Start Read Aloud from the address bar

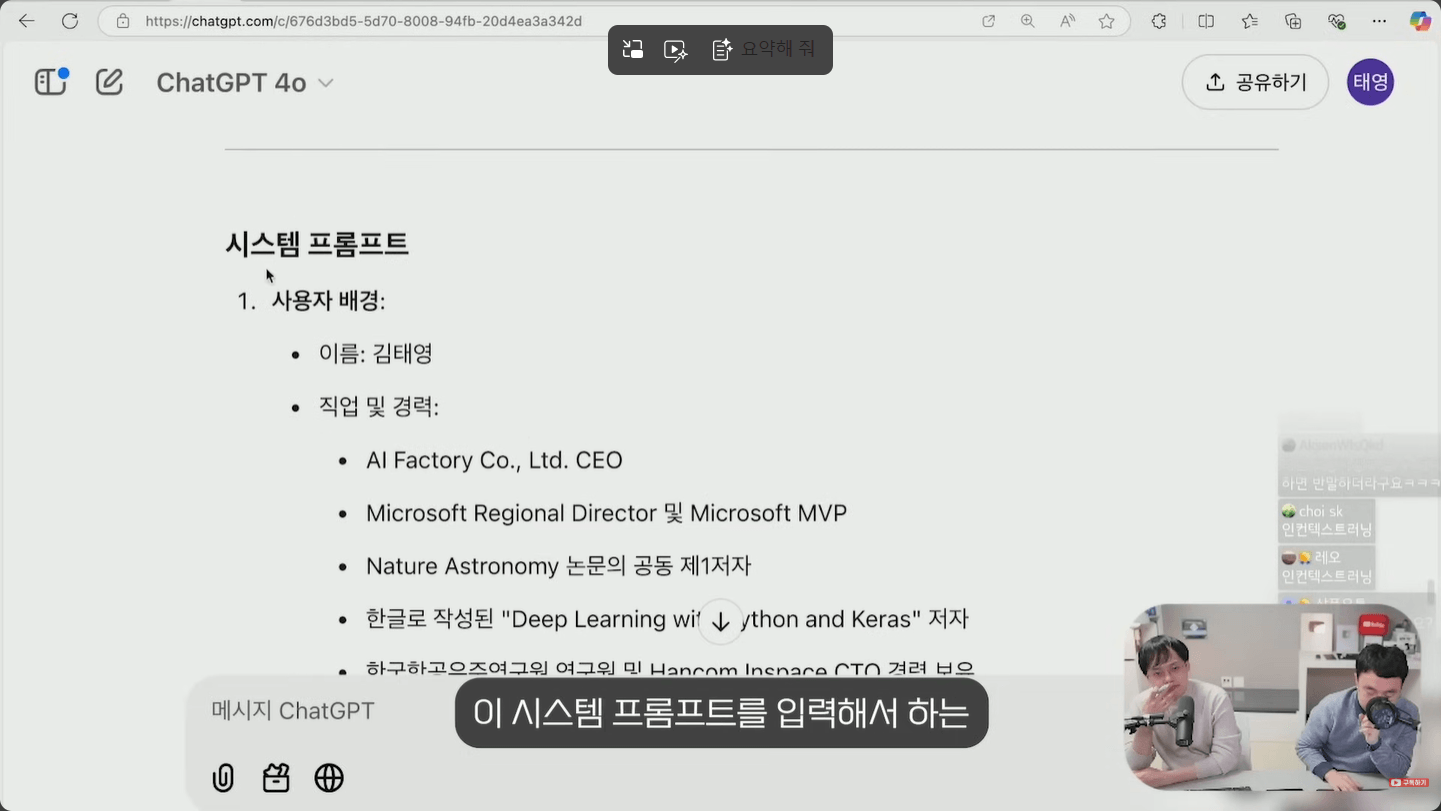tap(1067, 21)
